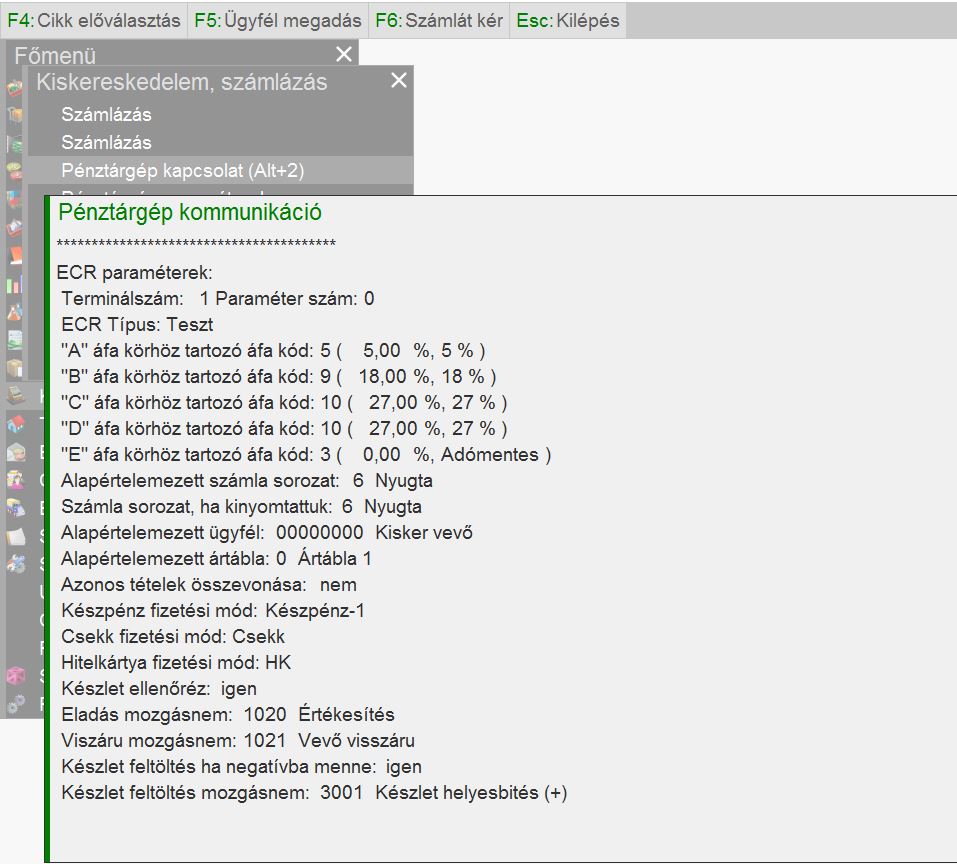Close the Kiskereskedelem, számlázás submenu

click(399, 81)
